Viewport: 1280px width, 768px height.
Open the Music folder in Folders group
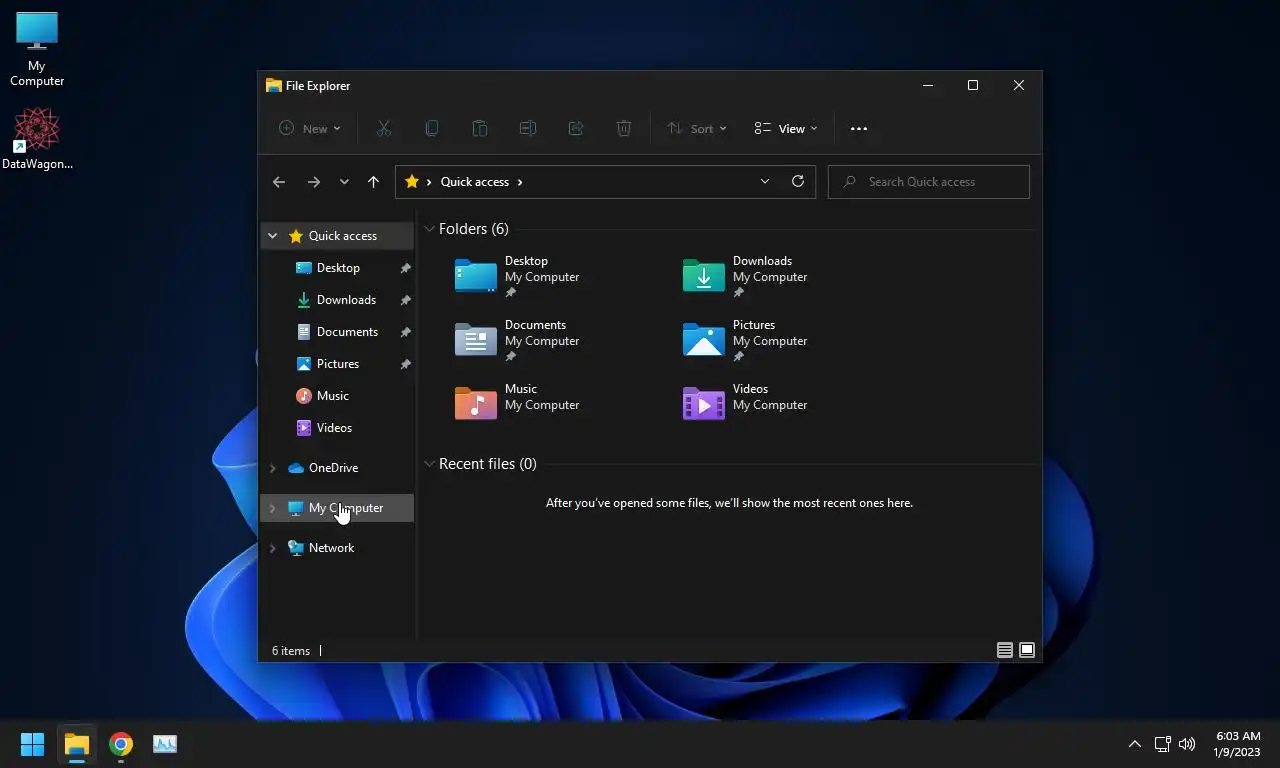(x=520, y=403)
